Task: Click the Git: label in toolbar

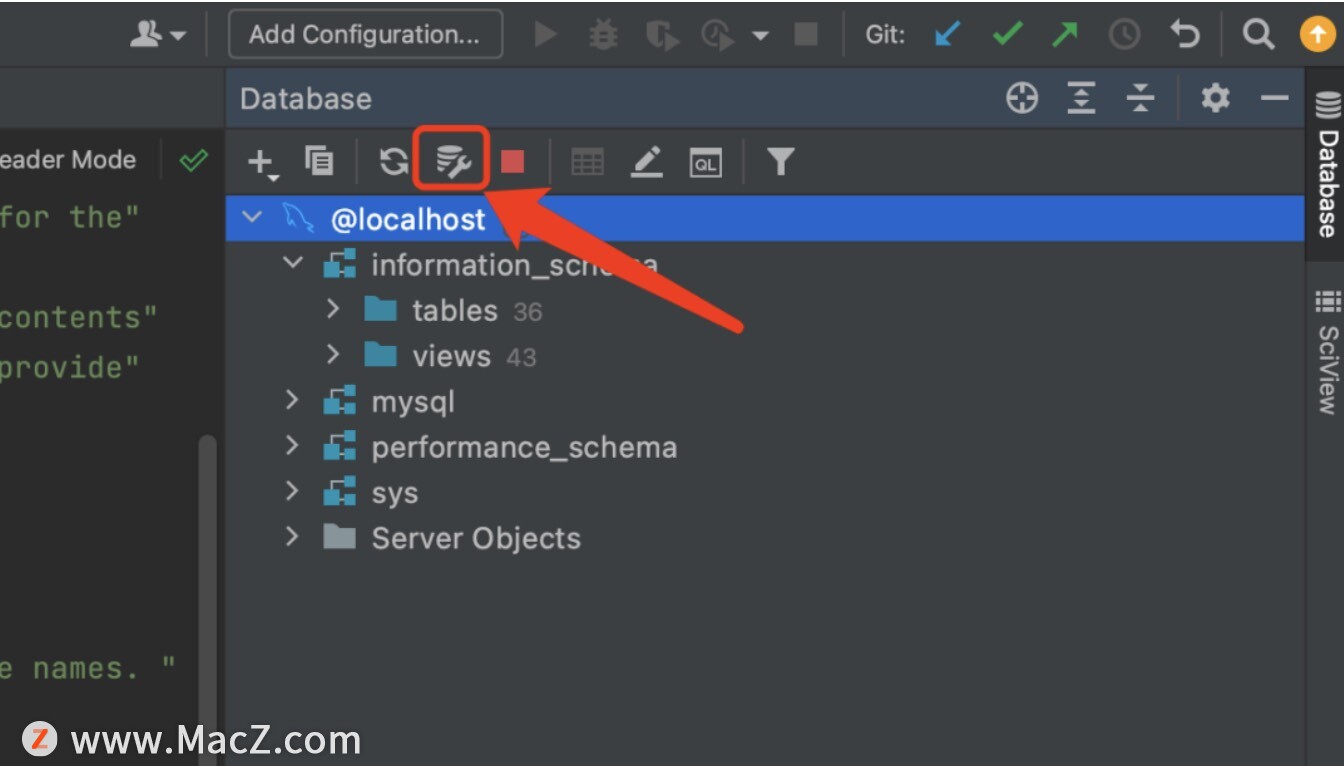Action: 886,35
